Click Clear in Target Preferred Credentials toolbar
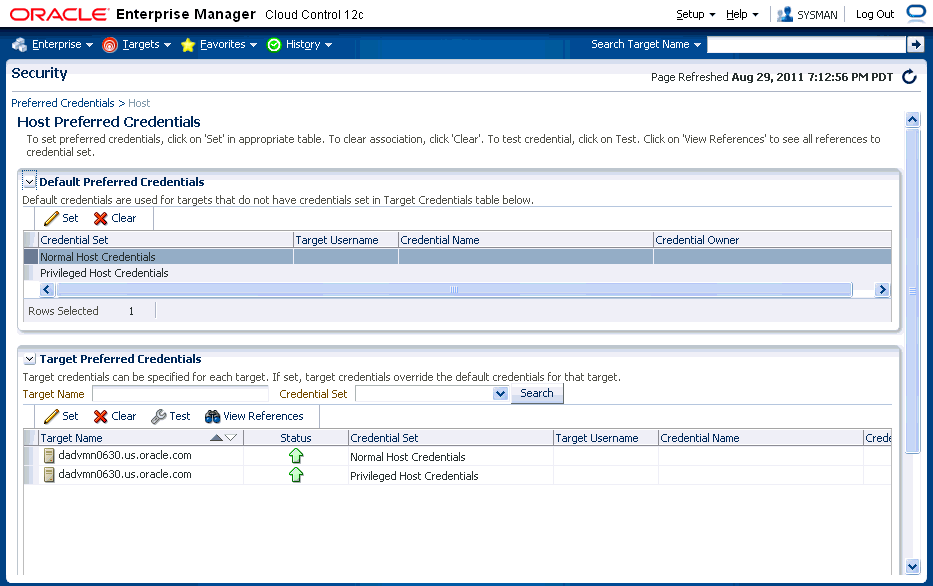Viewport: 933px width, 586px height. click(115, 416)
